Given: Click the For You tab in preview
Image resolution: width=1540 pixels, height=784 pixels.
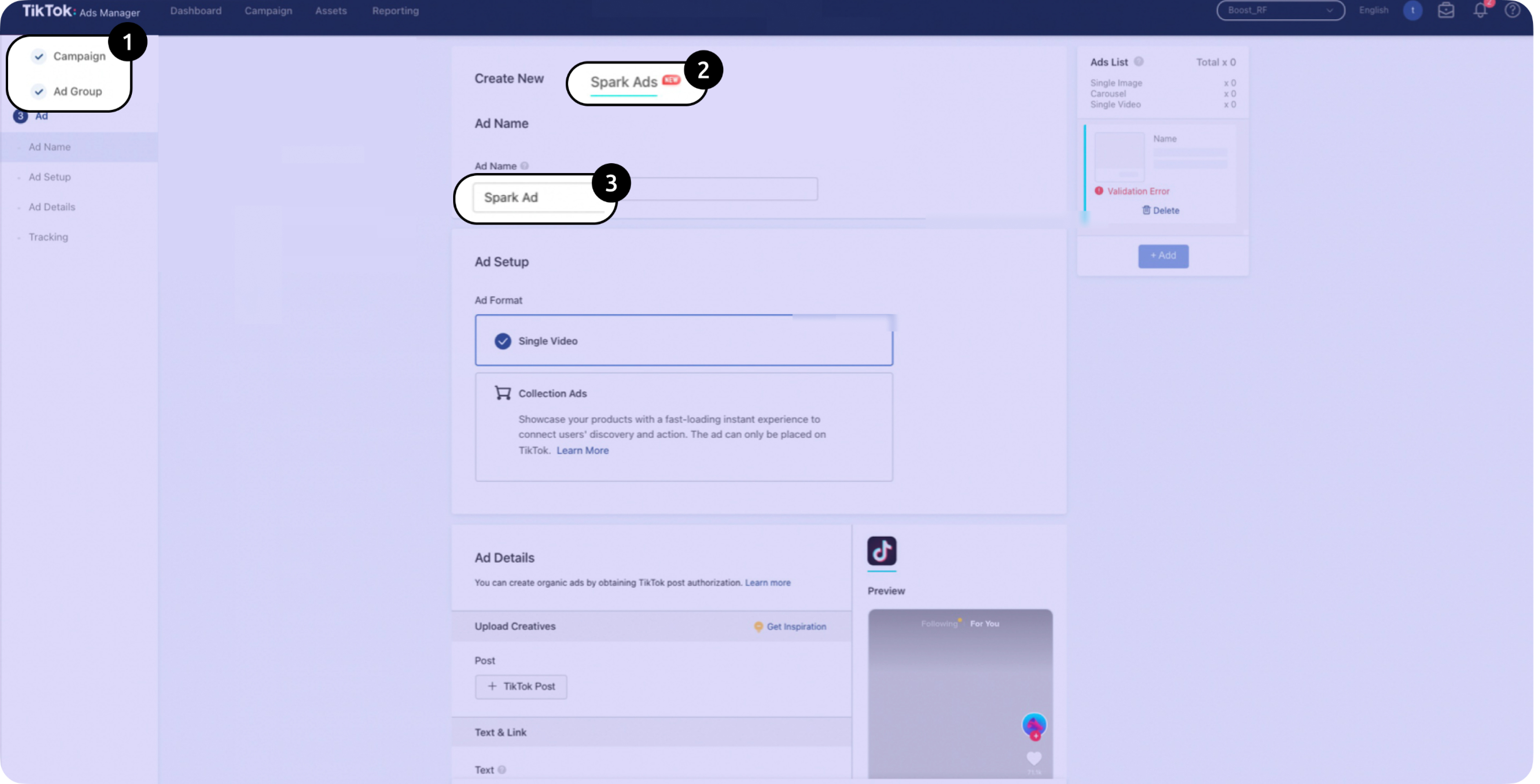Looking at the screenshot, I should [984, 624].
